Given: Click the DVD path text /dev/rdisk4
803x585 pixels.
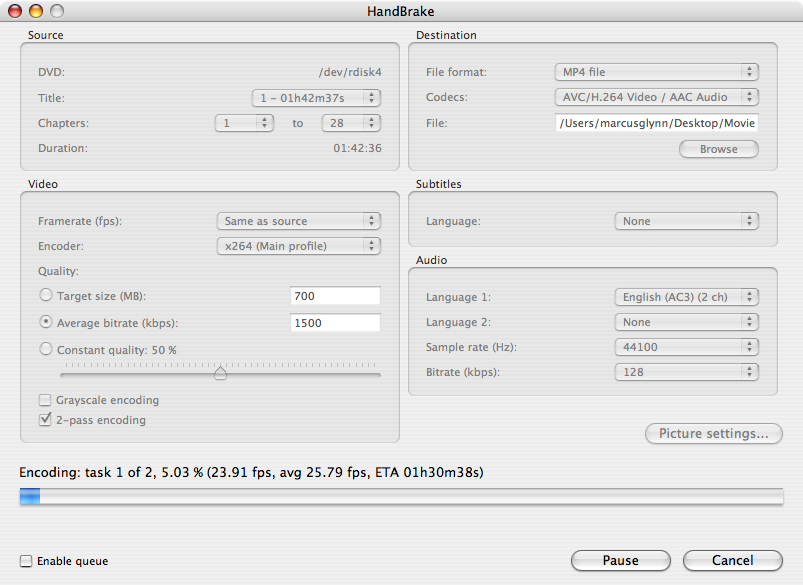Looking at the screenshot, I should [350, 72].
